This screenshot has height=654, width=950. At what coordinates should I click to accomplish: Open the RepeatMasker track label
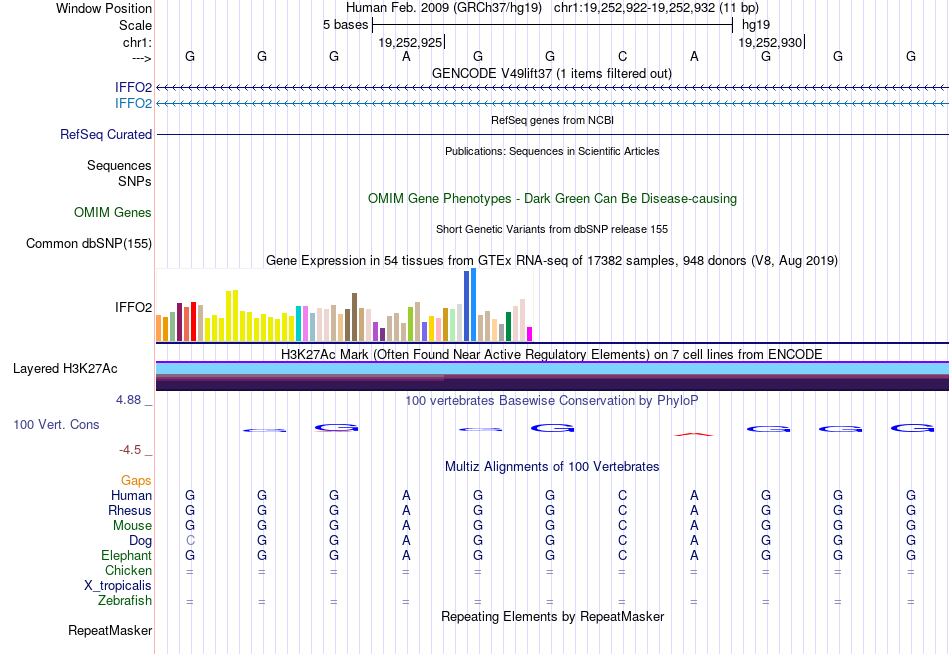pos(110,630)
